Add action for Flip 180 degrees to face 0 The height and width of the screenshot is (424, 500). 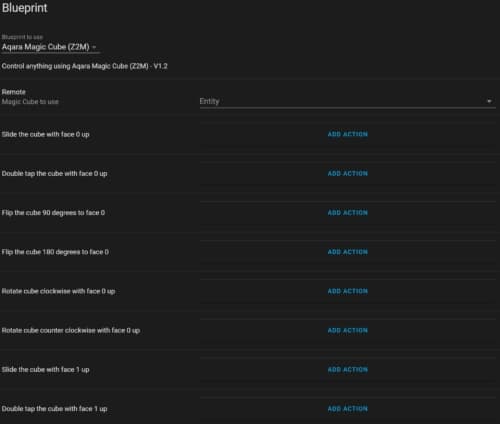pyautogui.click(x=347, y=252)
